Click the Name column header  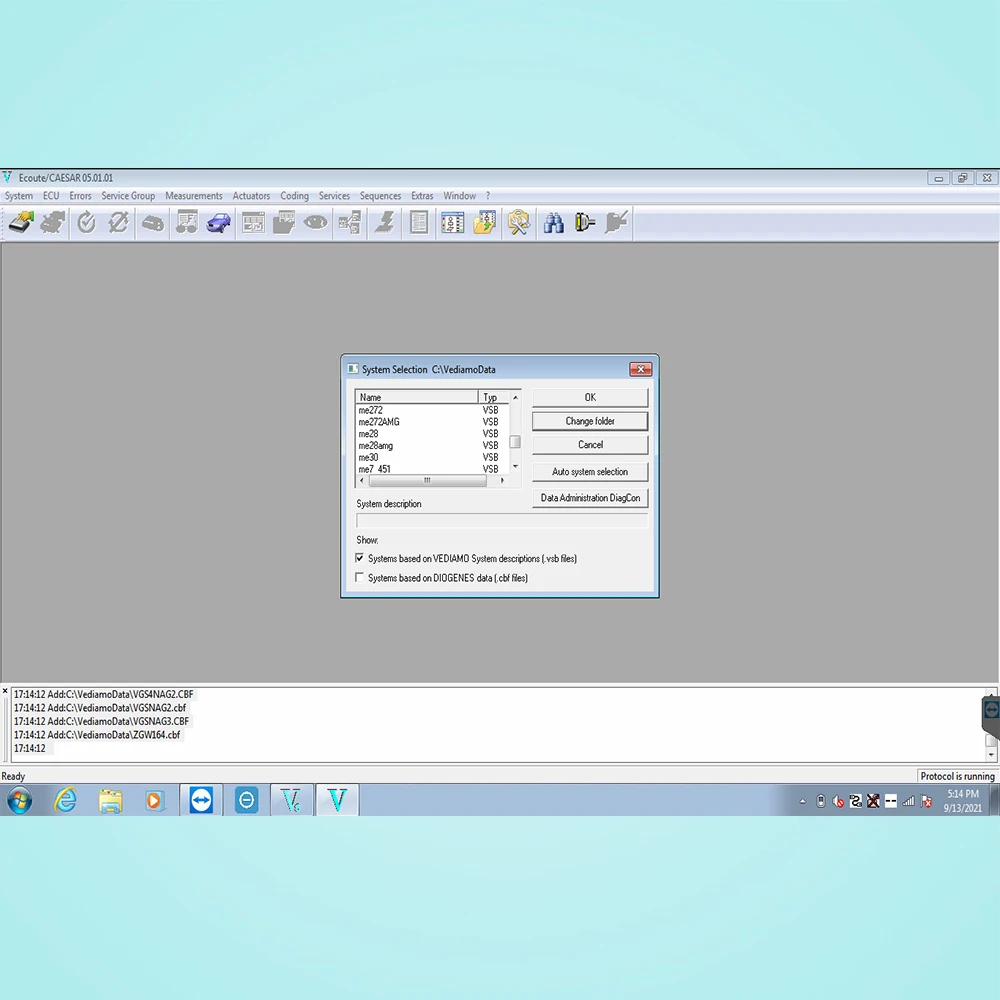point(416,397)
